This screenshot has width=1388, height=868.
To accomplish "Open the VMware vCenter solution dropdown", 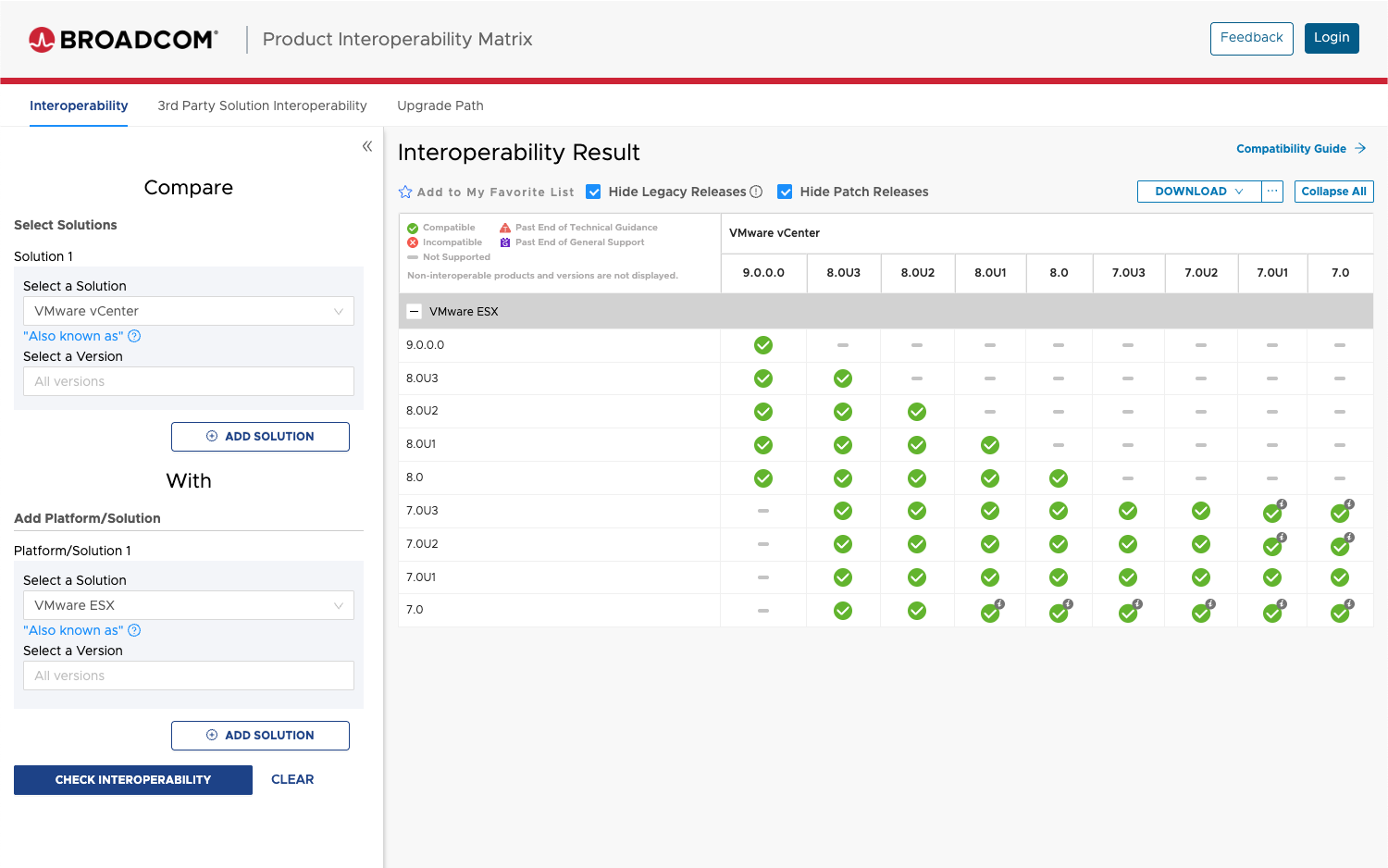I will (x=188, y=311).
